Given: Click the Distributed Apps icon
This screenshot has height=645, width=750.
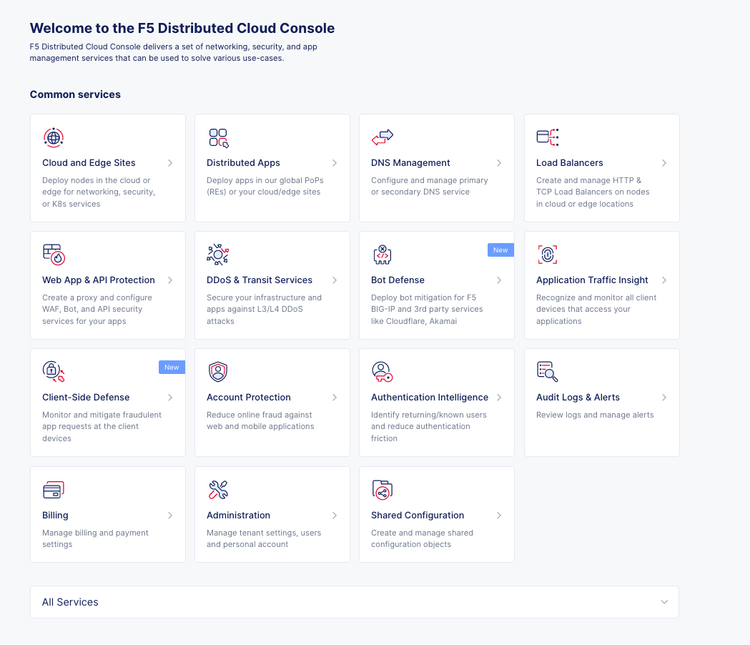Looking at the screenshot, I should click(218, 137).
